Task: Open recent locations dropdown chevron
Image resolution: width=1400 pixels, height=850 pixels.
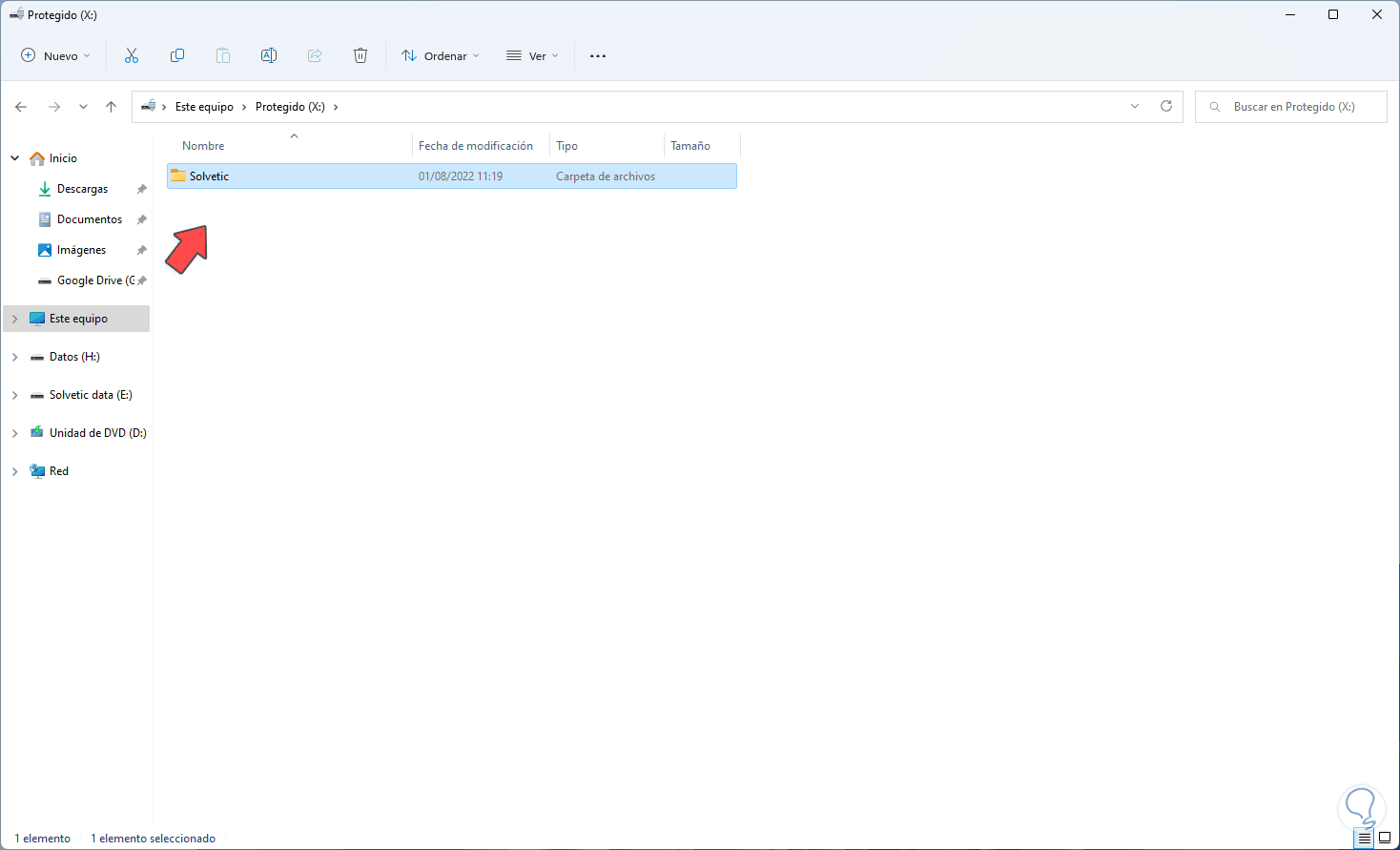Action: (84, 107)
